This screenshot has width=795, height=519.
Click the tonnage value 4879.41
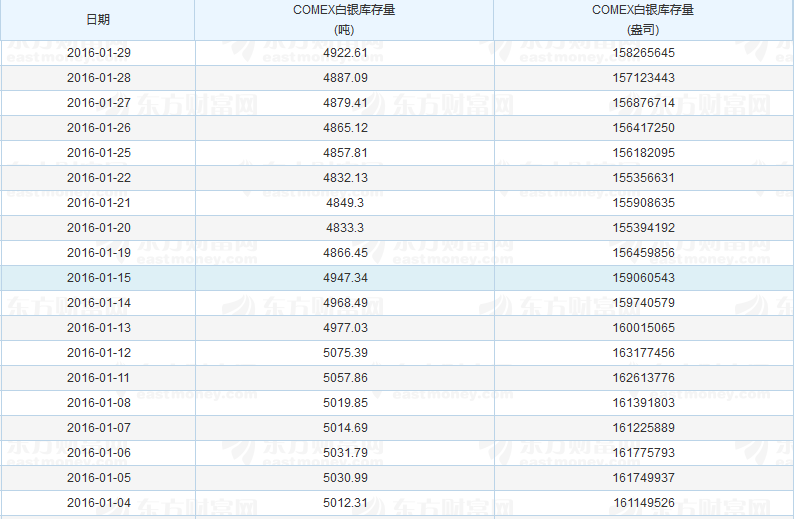(345, 103)
